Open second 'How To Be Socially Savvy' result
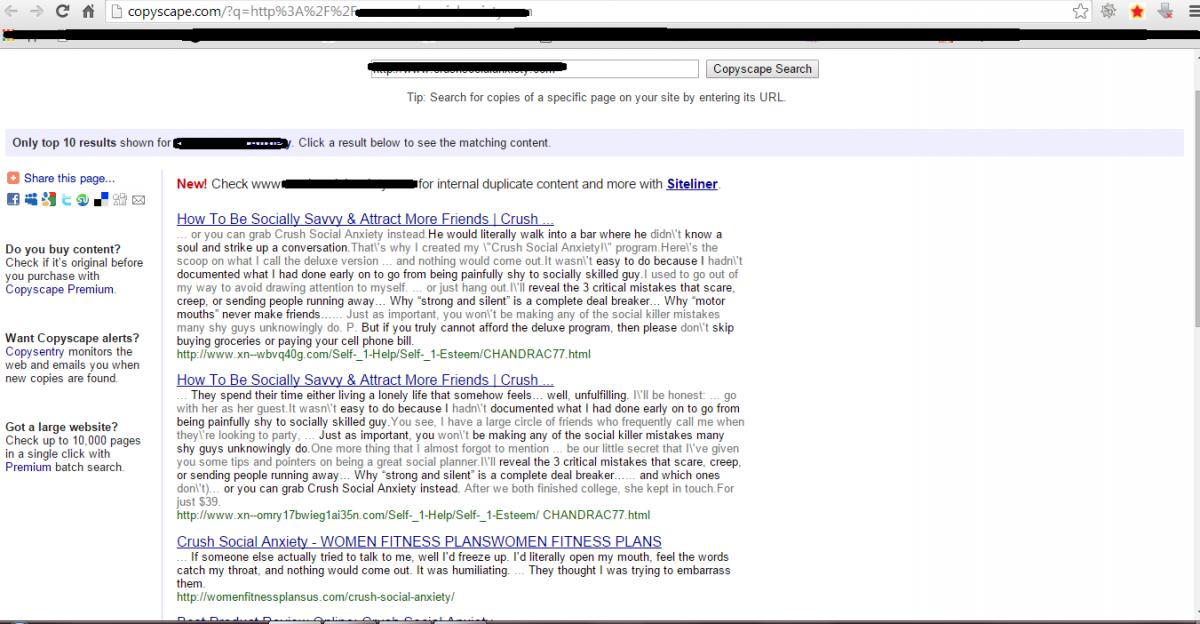 click(x=365, y=380)
